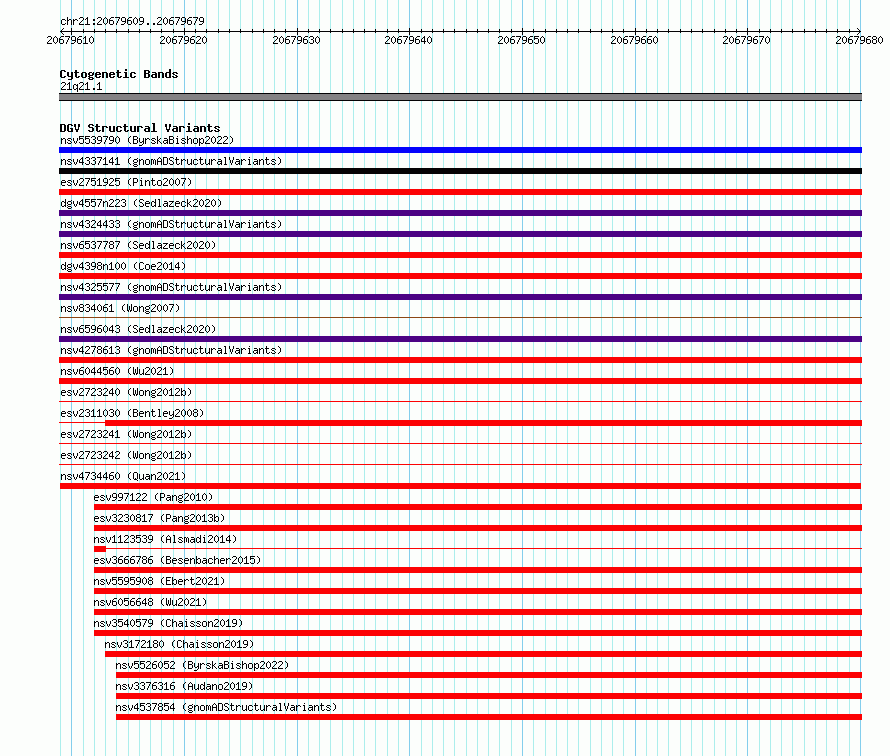890x756 pixels.
Task: Open variant nsv6537787 (Sedlazeck2020)
Action: [x=138, y=245]
